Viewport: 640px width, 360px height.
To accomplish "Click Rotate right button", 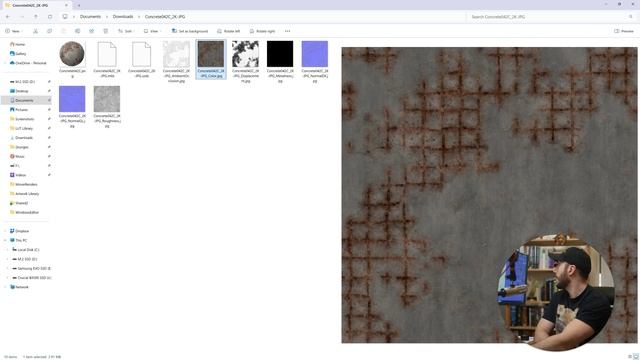I will 262,31.
